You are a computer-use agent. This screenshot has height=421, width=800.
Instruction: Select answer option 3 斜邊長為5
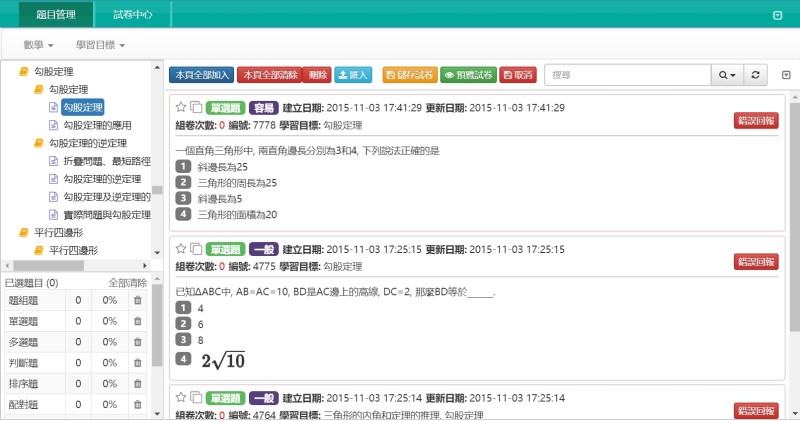pos(182,198)
